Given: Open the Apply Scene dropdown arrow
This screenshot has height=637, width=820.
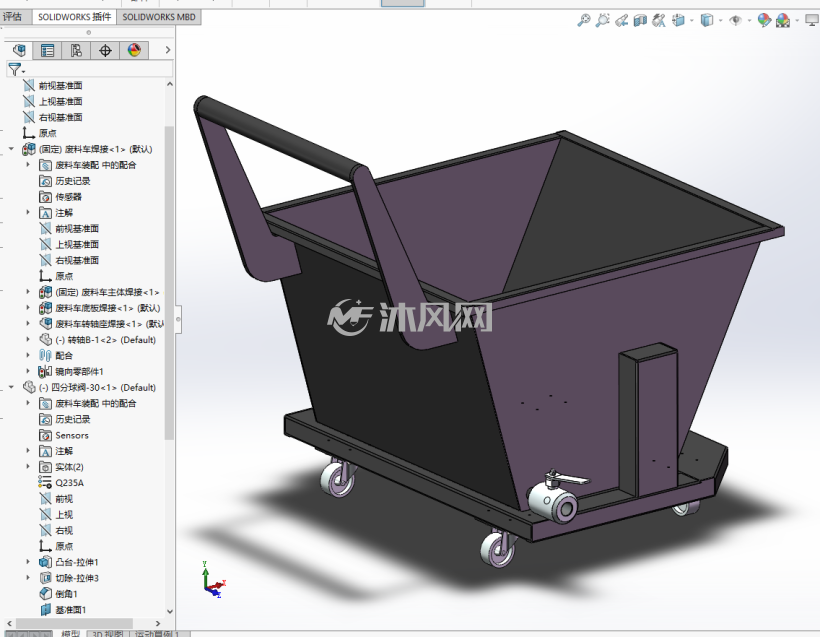Looking at the screenshot, I should (x=797, y=21).
